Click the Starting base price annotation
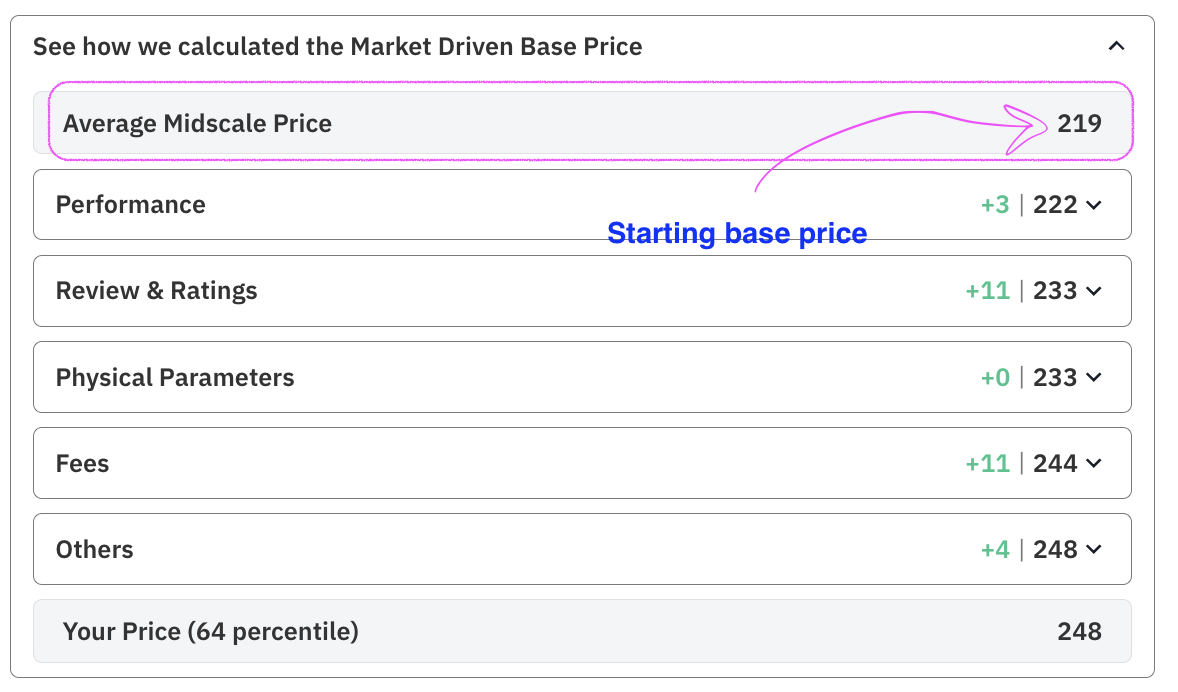This screenshot has width=1178, height=692. 737,234
